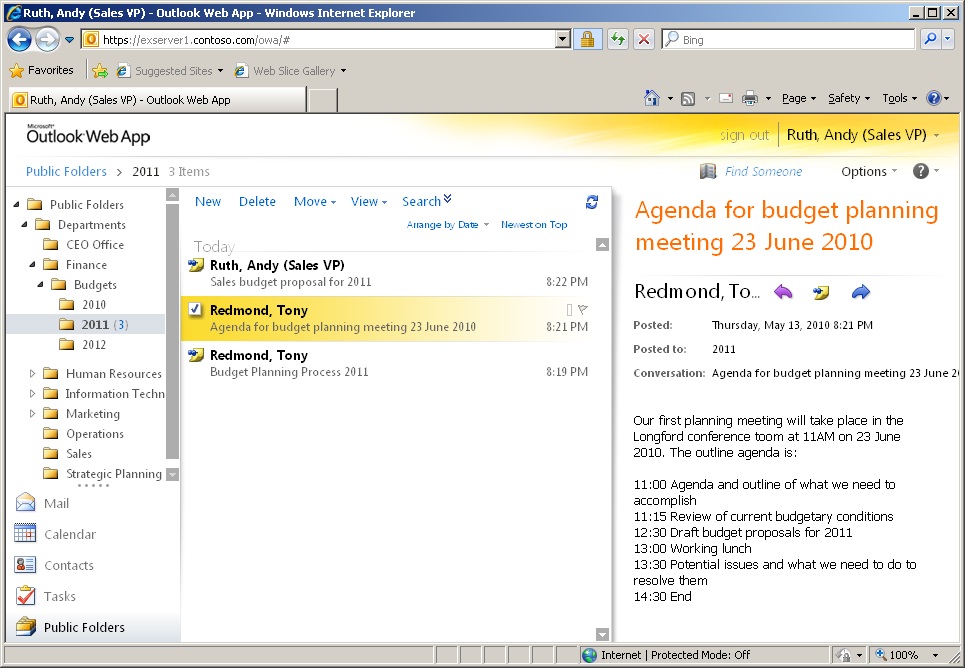Screen dimensions: 965x668
Task: Open the View menu
Action: (368, 202)
